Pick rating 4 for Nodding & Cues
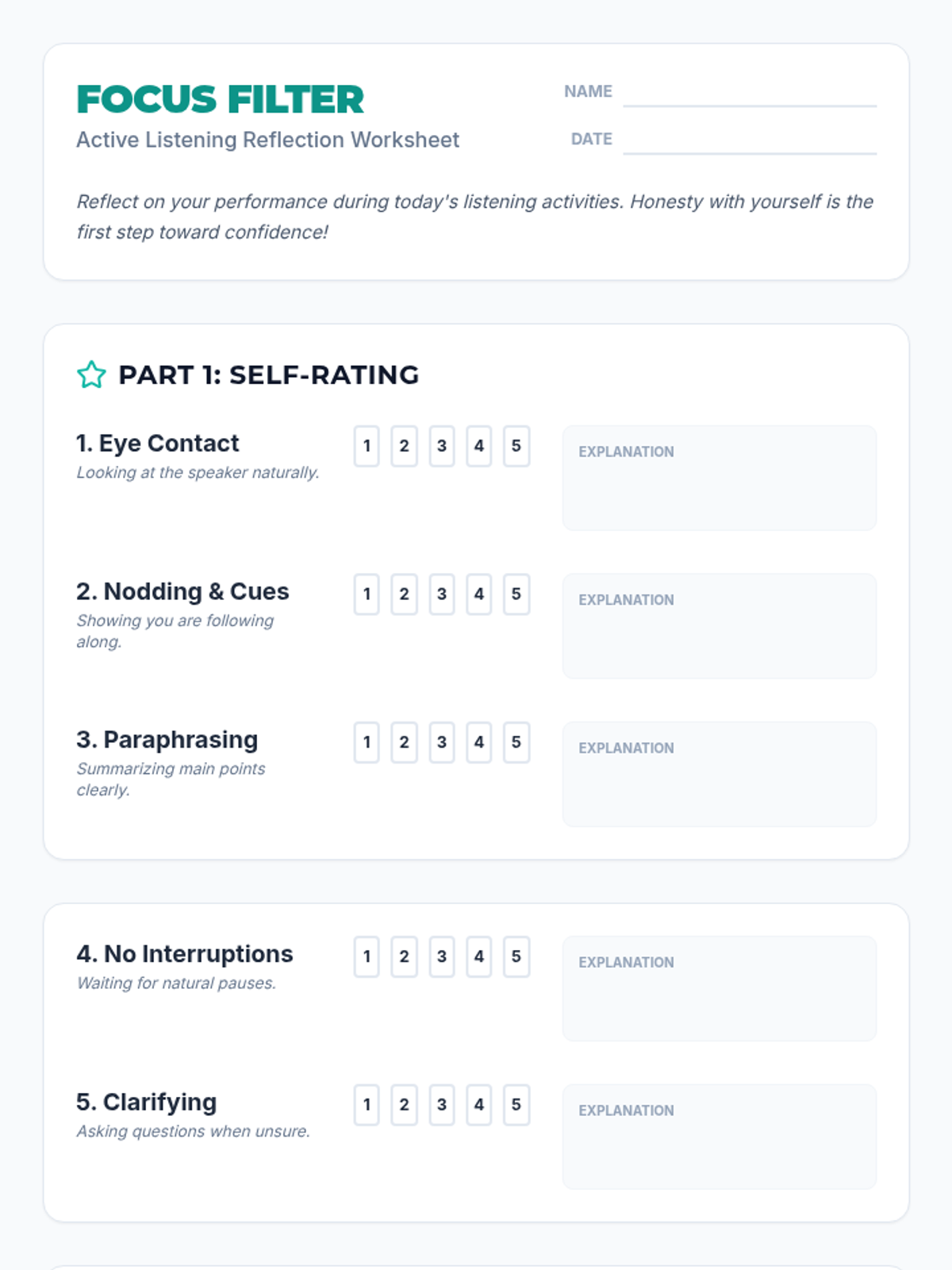Viewport: 952px width, 1270px height. [x=479, y=595]
